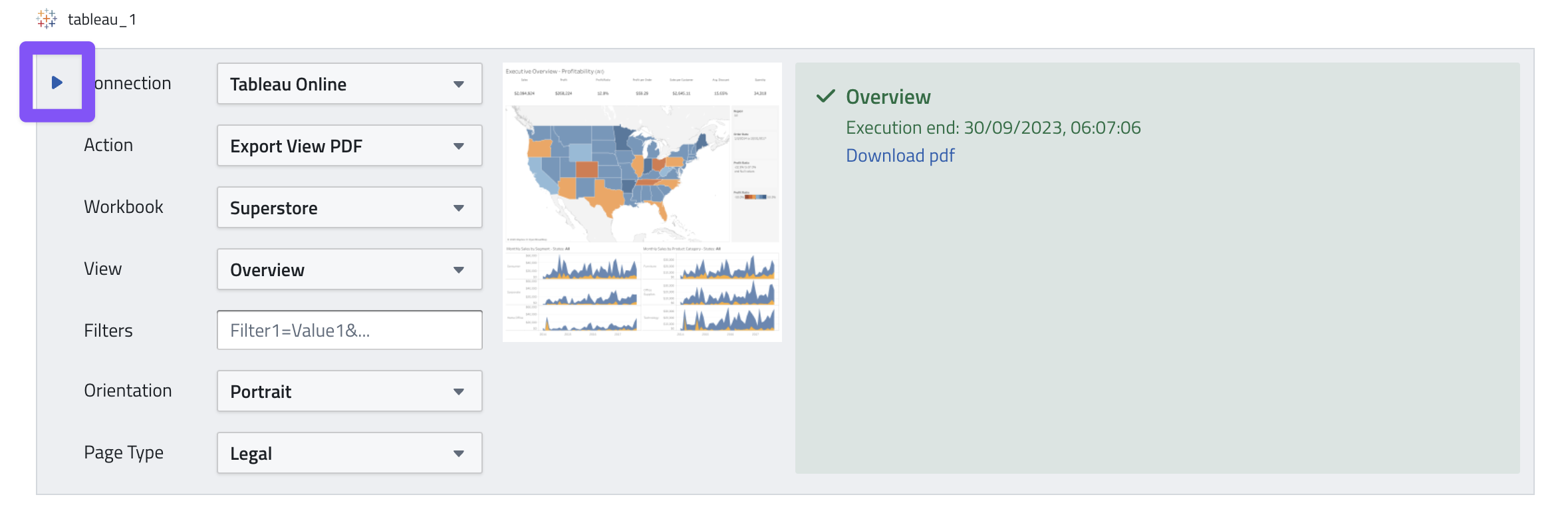Click the Tableau logo icon
Screen dimensions: 1568x523
click(47, 19)
